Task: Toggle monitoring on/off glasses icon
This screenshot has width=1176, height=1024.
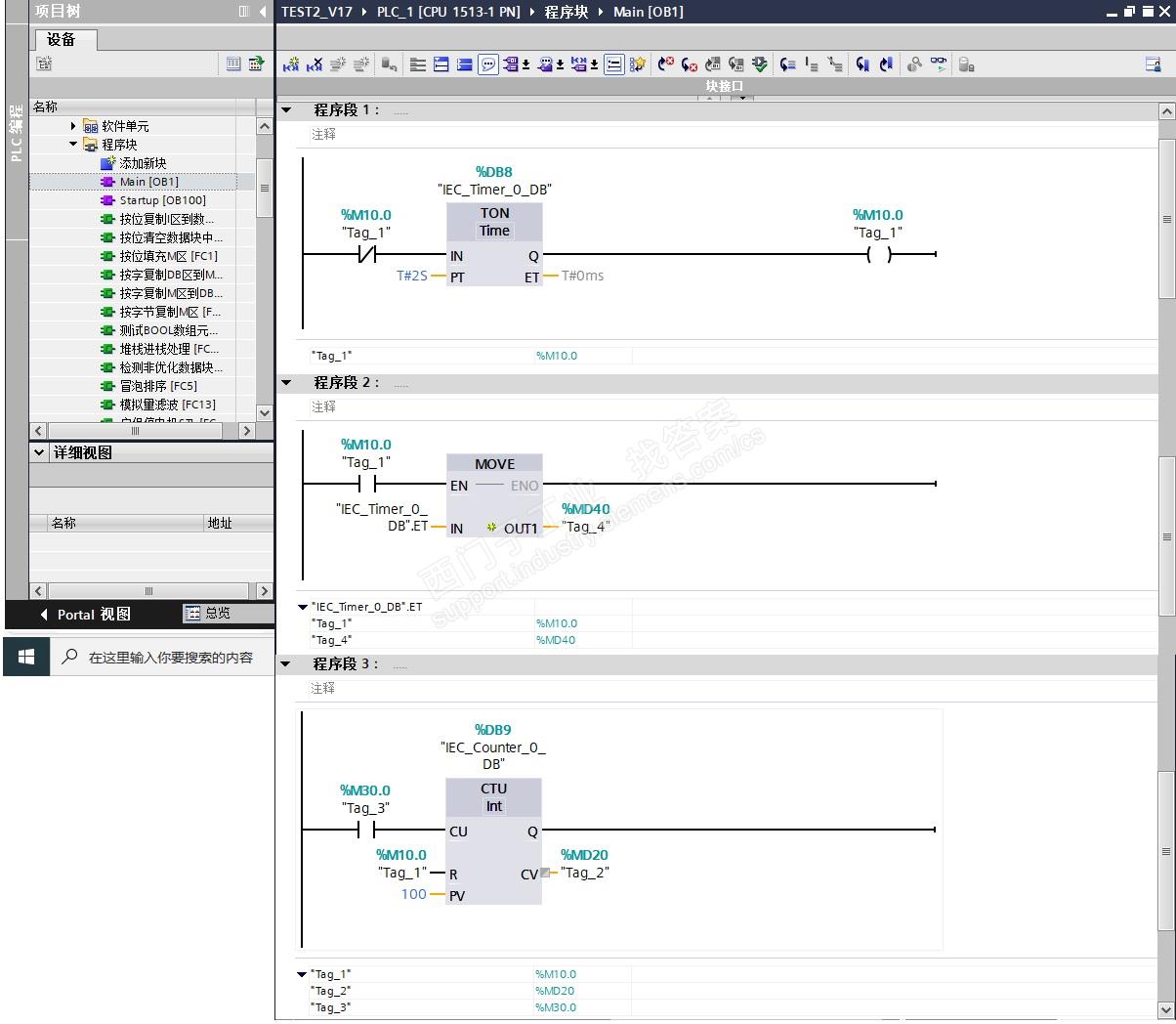Action: point(939,64)
